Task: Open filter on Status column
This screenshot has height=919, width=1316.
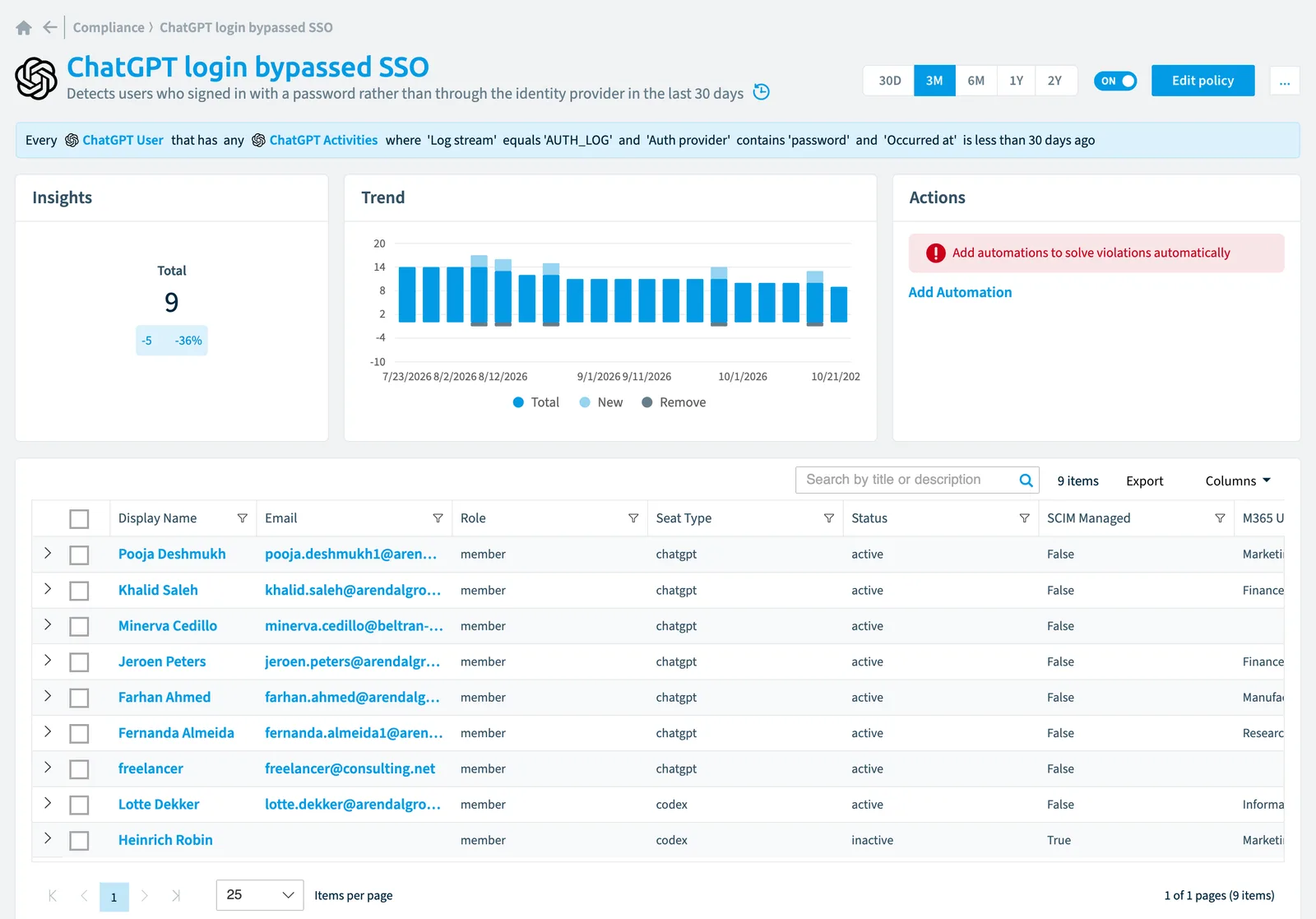Action: coord(1024,518)
